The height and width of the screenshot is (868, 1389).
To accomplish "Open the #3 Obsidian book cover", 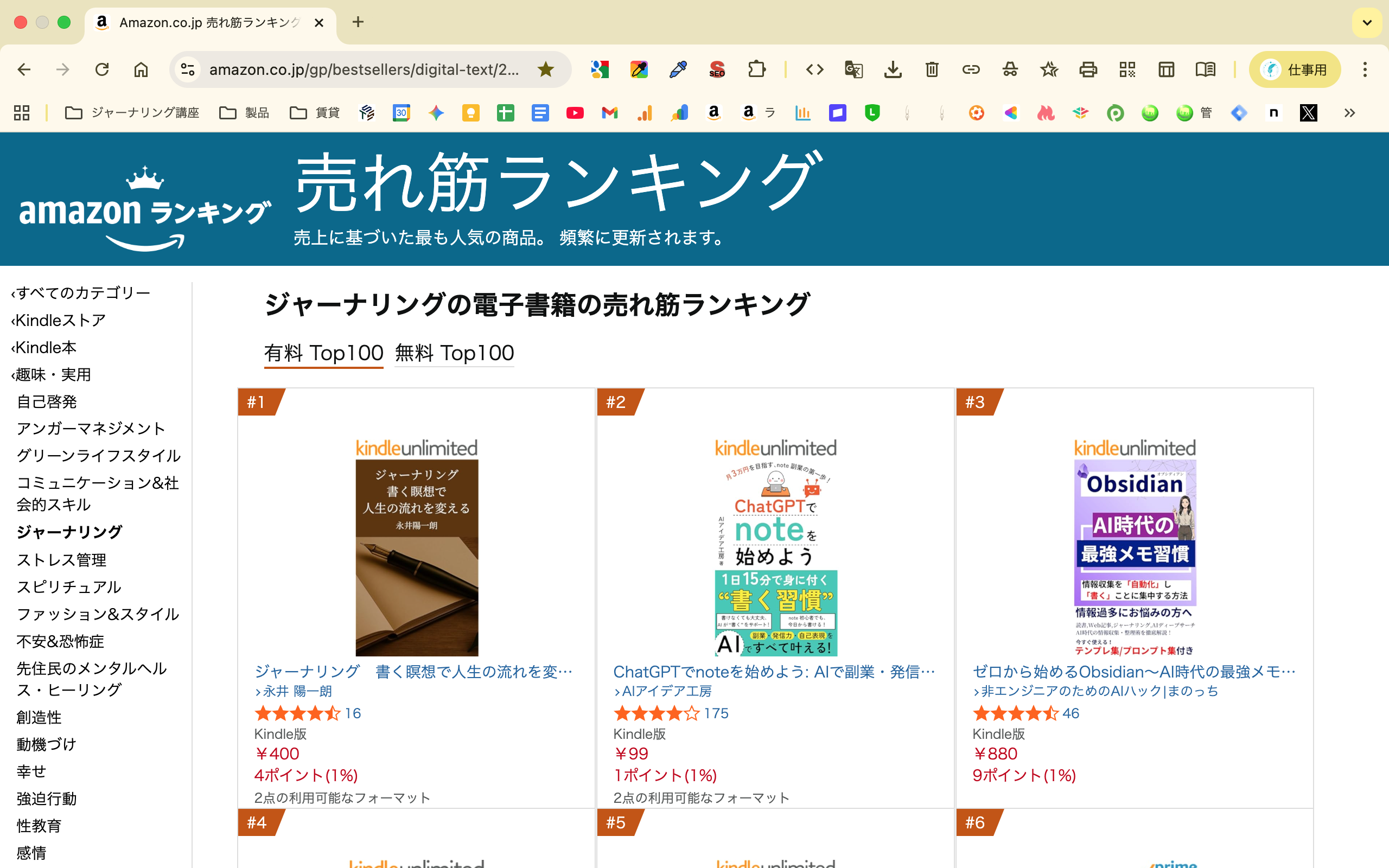I will tap(1135, 557).
